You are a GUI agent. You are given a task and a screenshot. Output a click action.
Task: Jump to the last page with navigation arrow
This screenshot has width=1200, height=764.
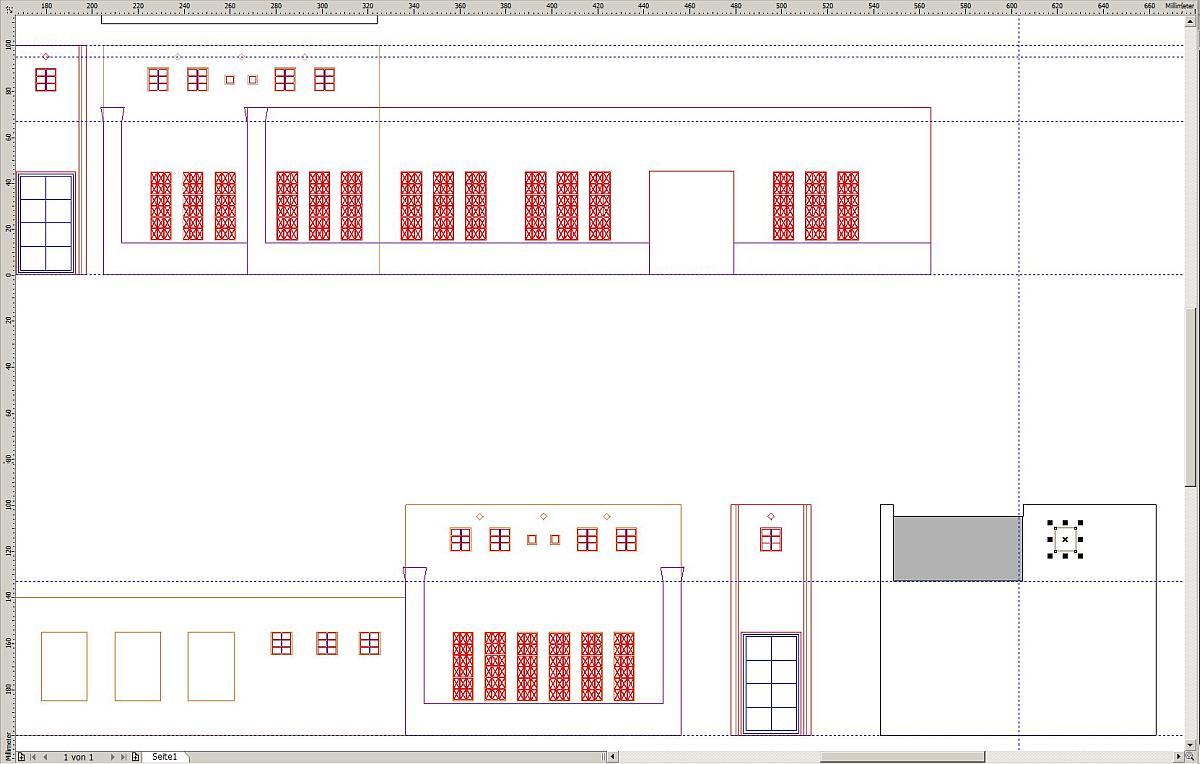124,757
